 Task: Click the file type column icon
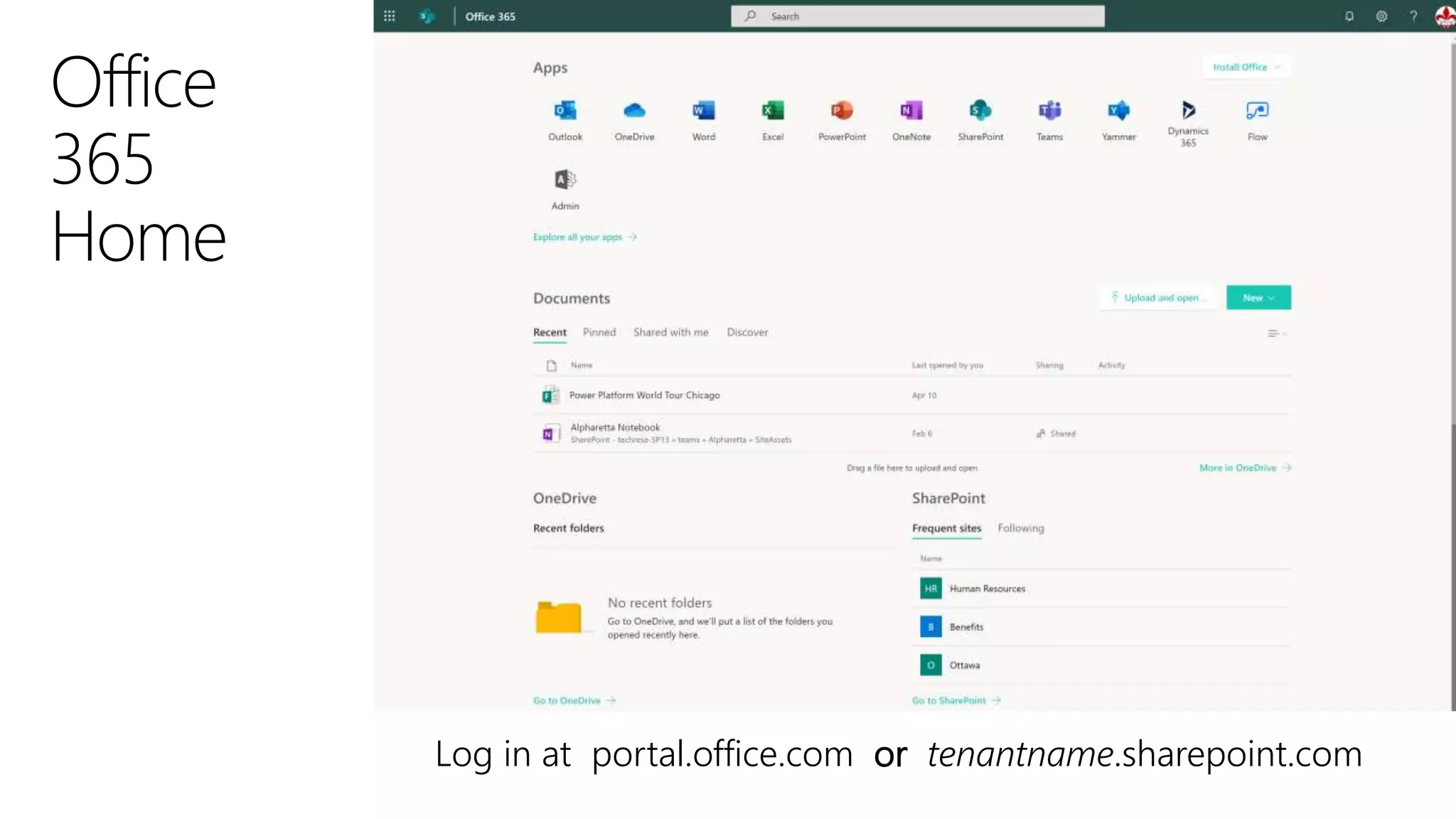point(551,365)
